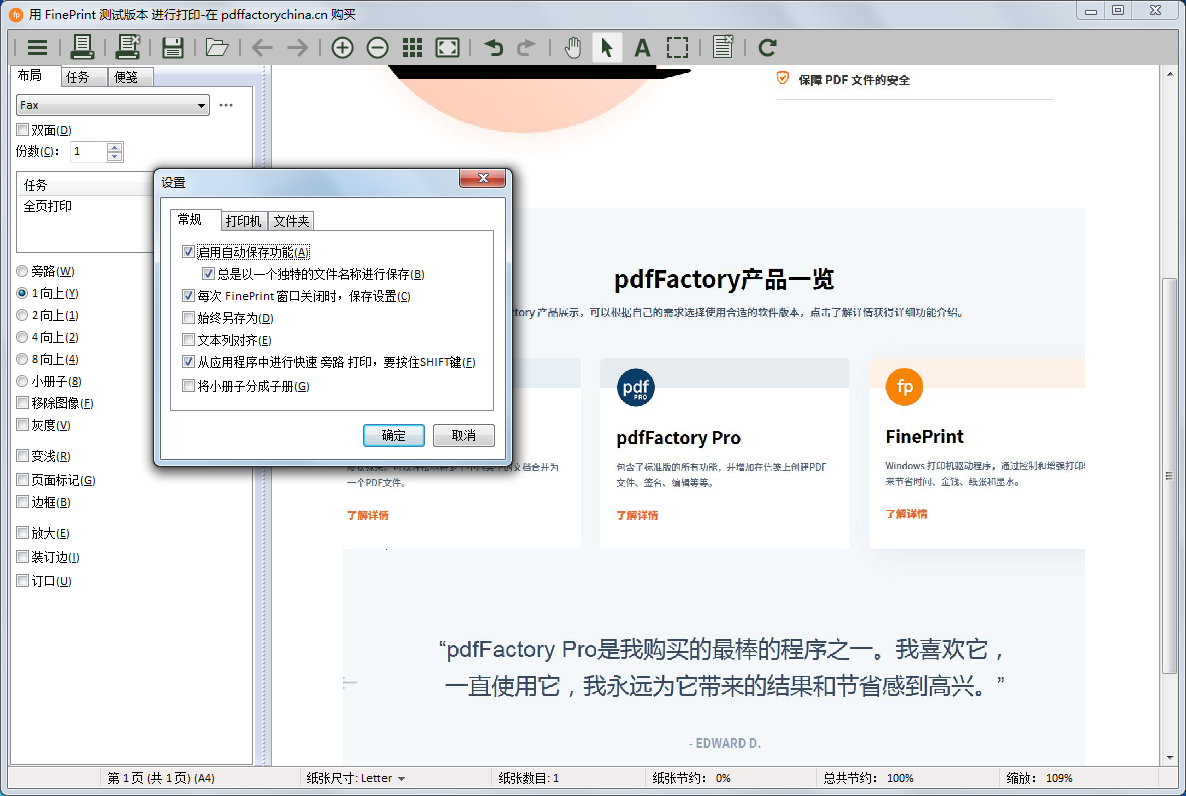Enable 移除图像 checkbox

(x=23, y=403)
